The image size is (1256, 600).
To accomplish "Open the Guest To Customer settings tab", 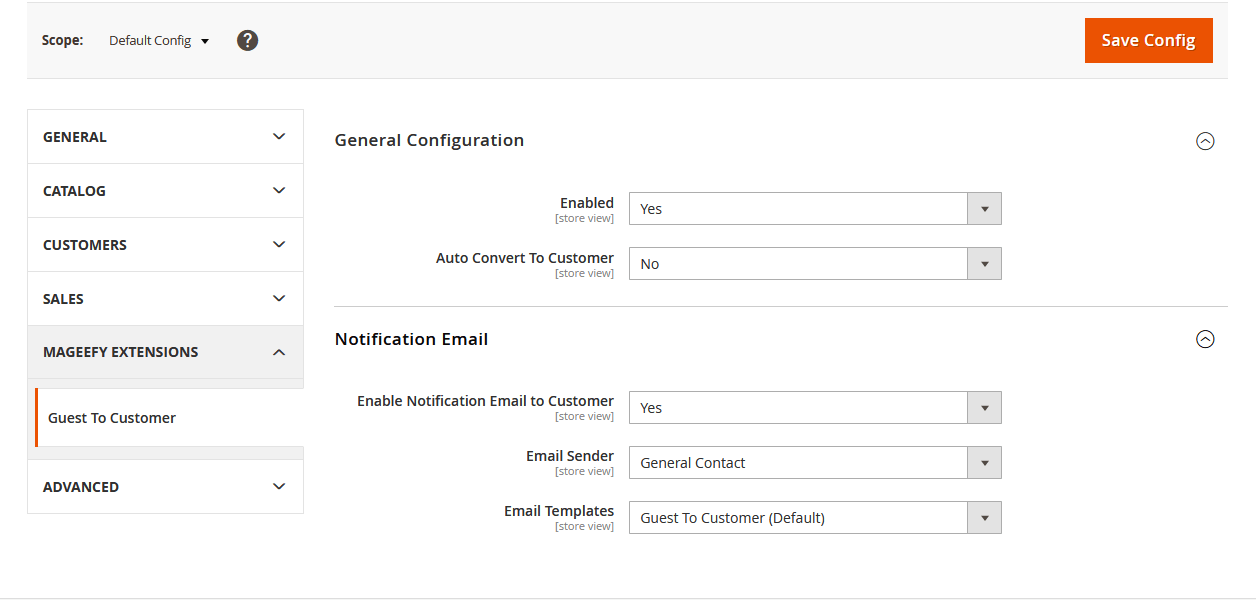I will 112,418.
